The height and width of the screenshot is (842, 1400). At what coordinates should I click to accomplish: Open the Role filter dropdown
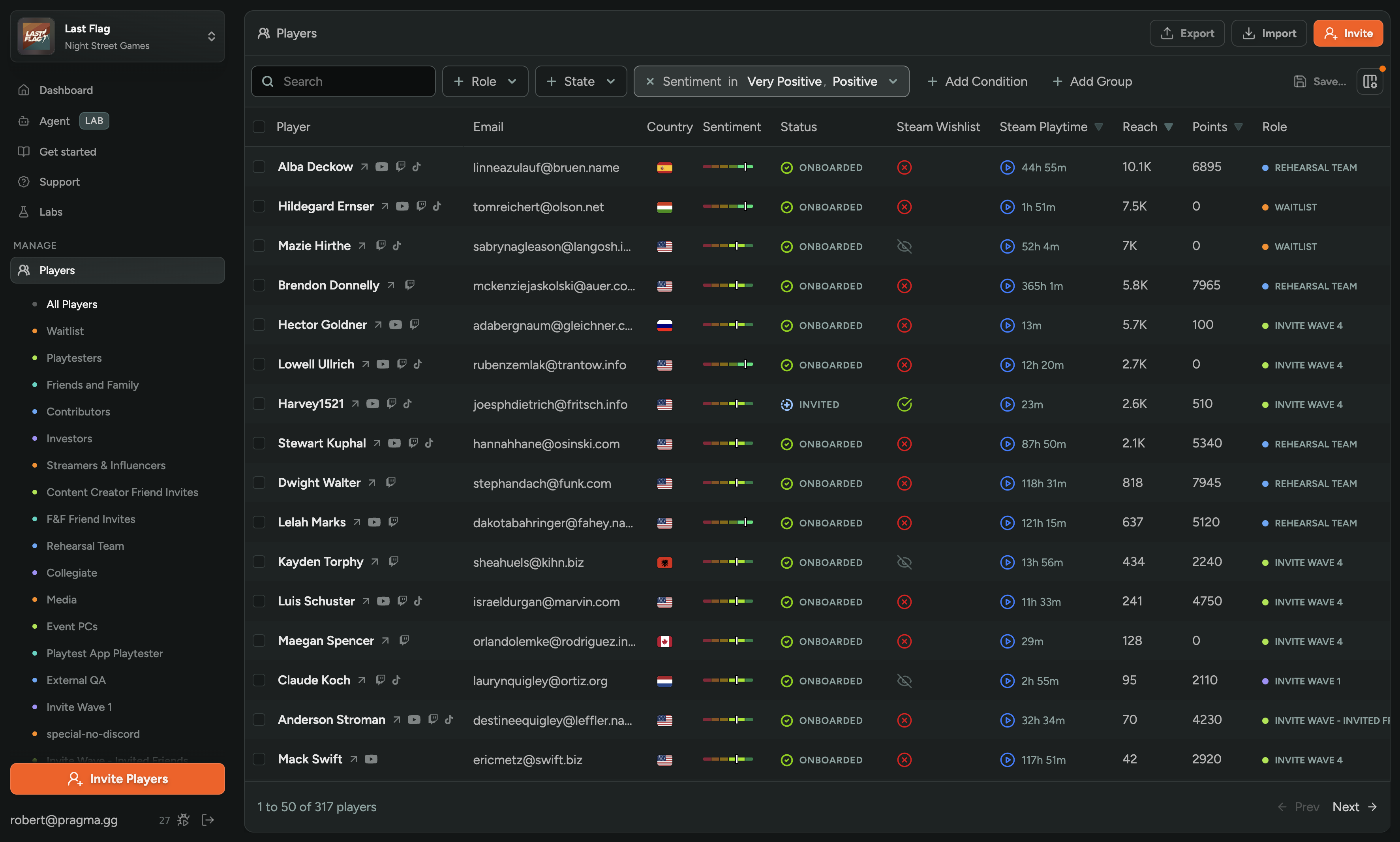[485, 81]
